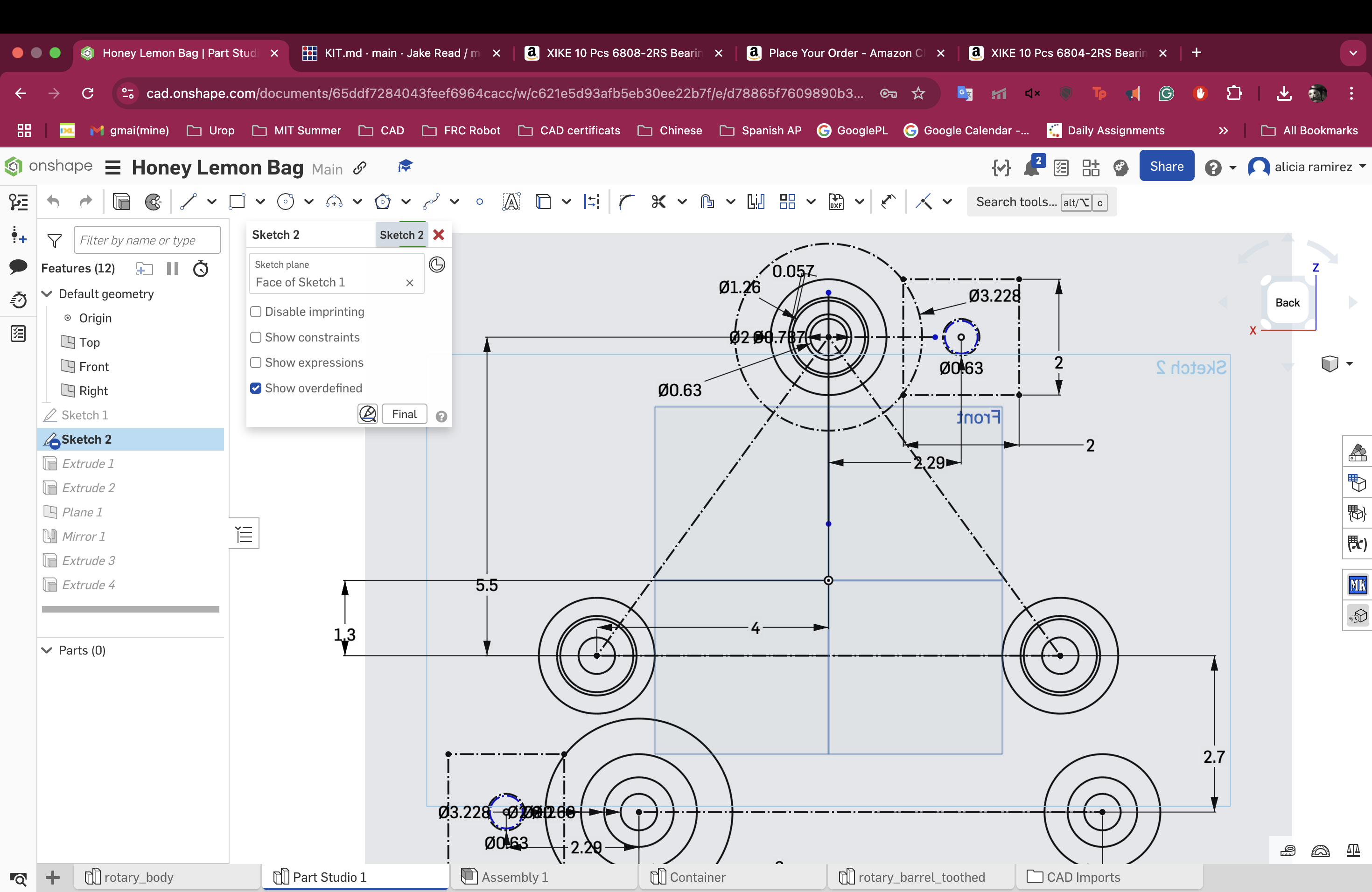Open the arc tool dropdown arrow
The width and height of the screenshot is (1372, 892).
tap(357, 202)
